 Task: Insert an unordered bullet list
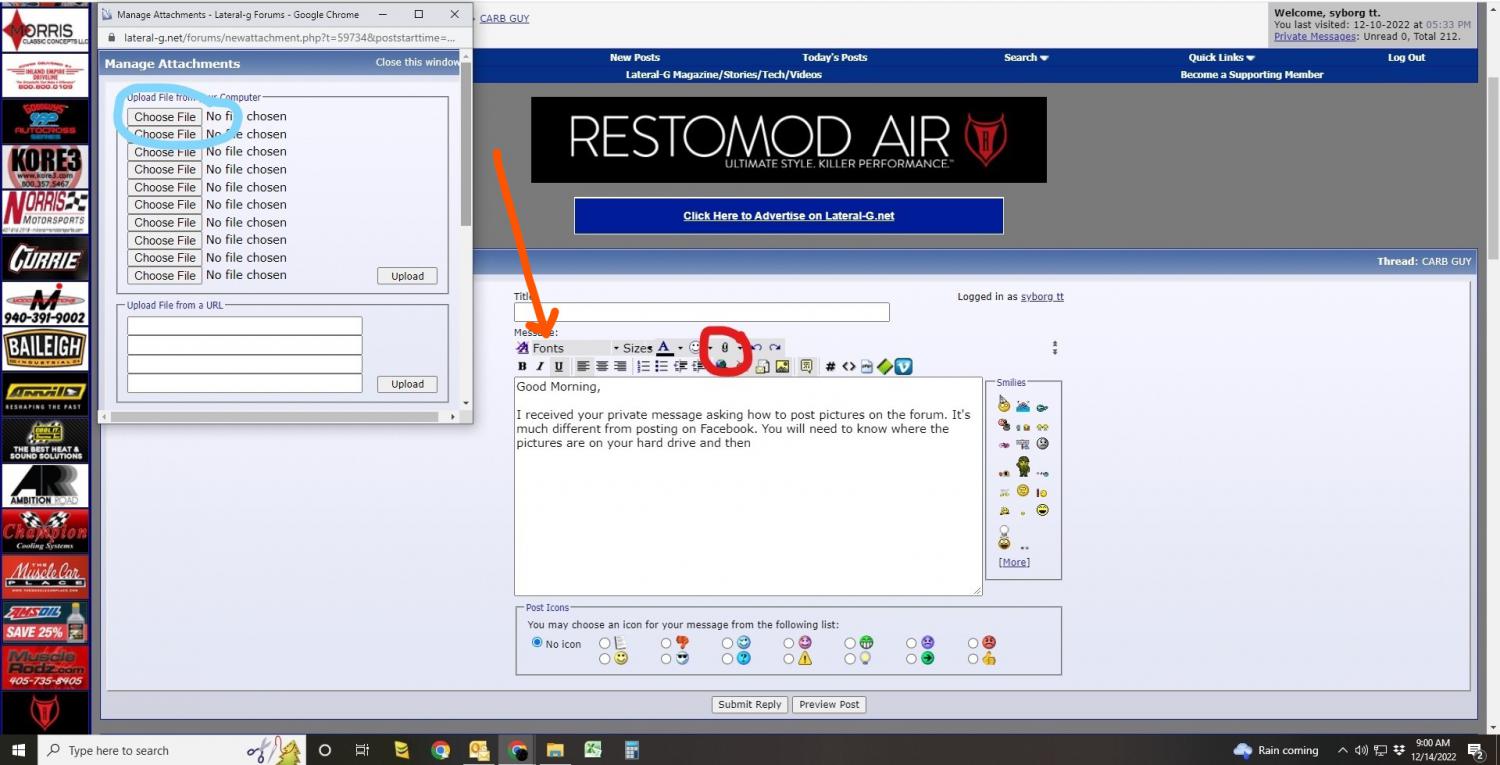coord(662,367)
